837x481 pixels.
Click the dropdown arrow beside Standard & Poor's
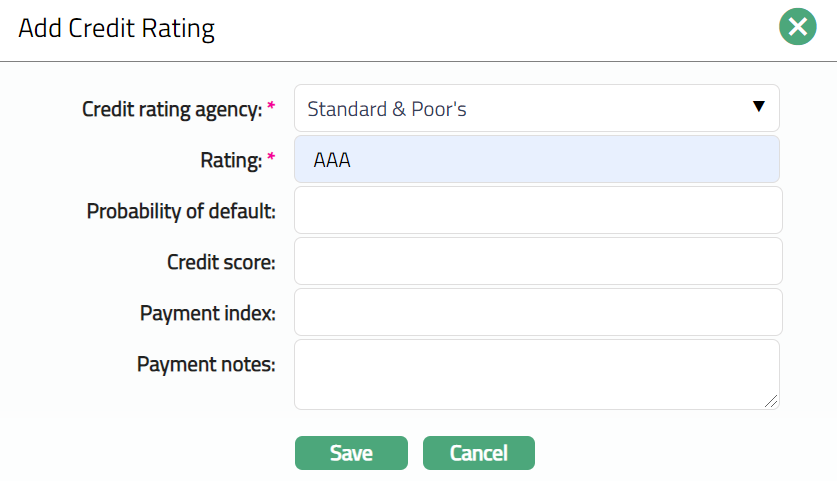point(758,107)
